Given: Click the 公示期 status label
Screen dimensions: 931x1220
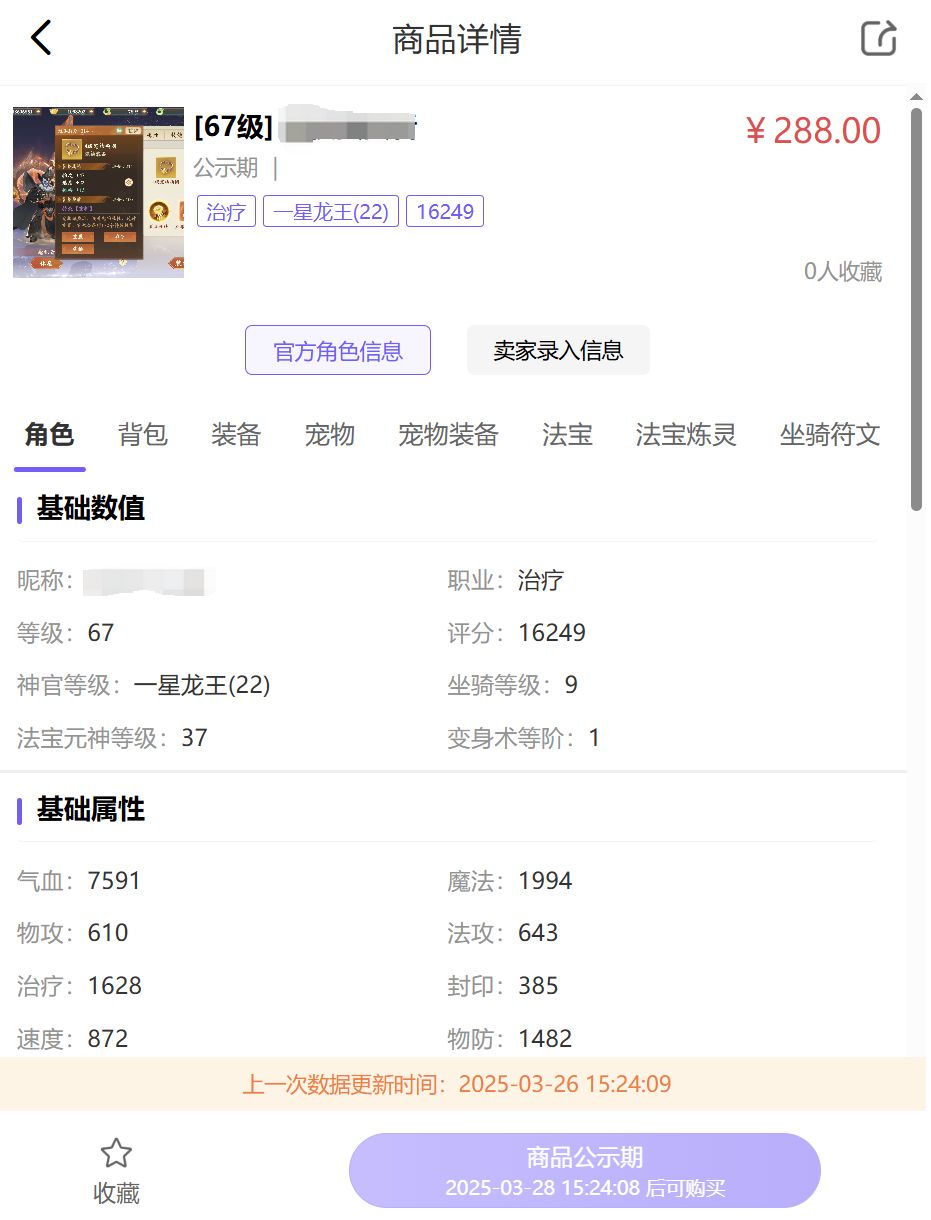Looking at the screenshot, I should [226, 167].
